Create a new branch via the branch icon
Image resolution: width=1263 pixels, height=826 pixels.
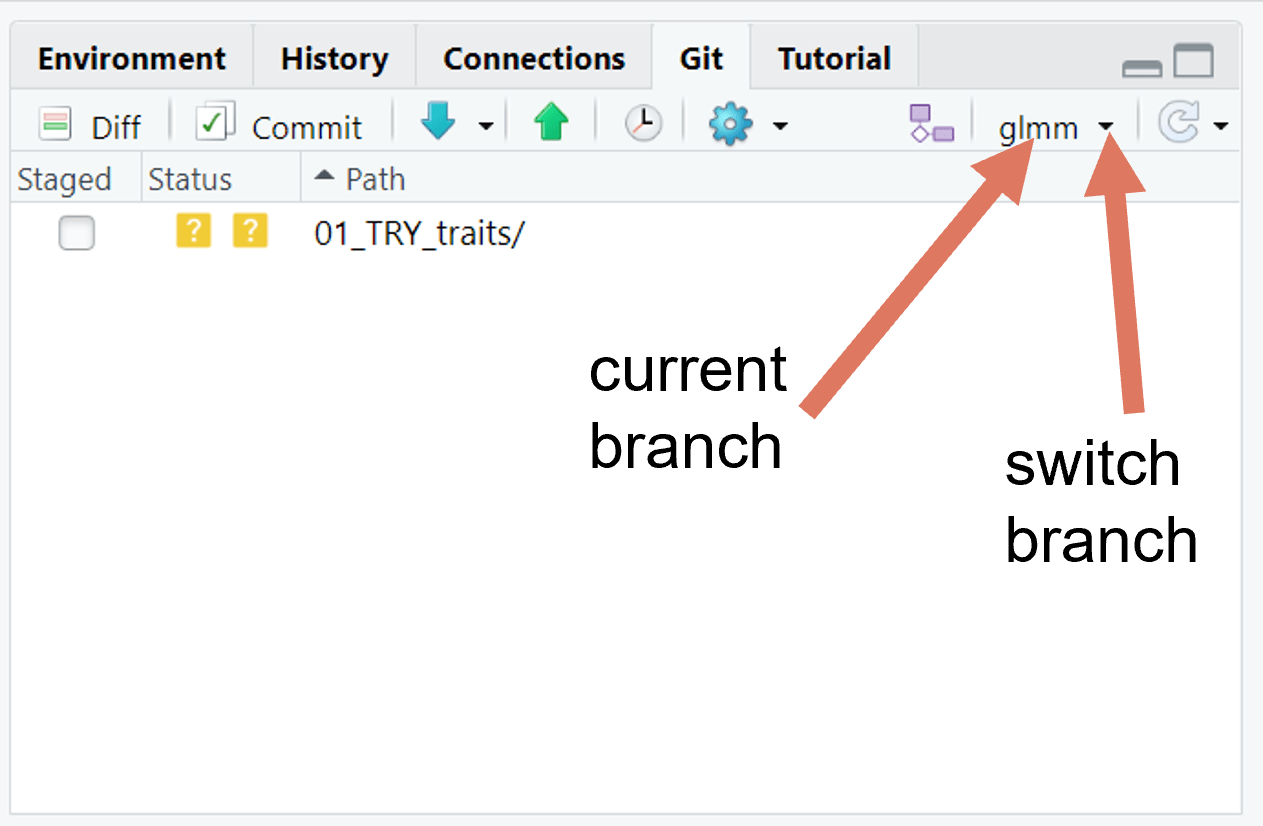[931, 122]
